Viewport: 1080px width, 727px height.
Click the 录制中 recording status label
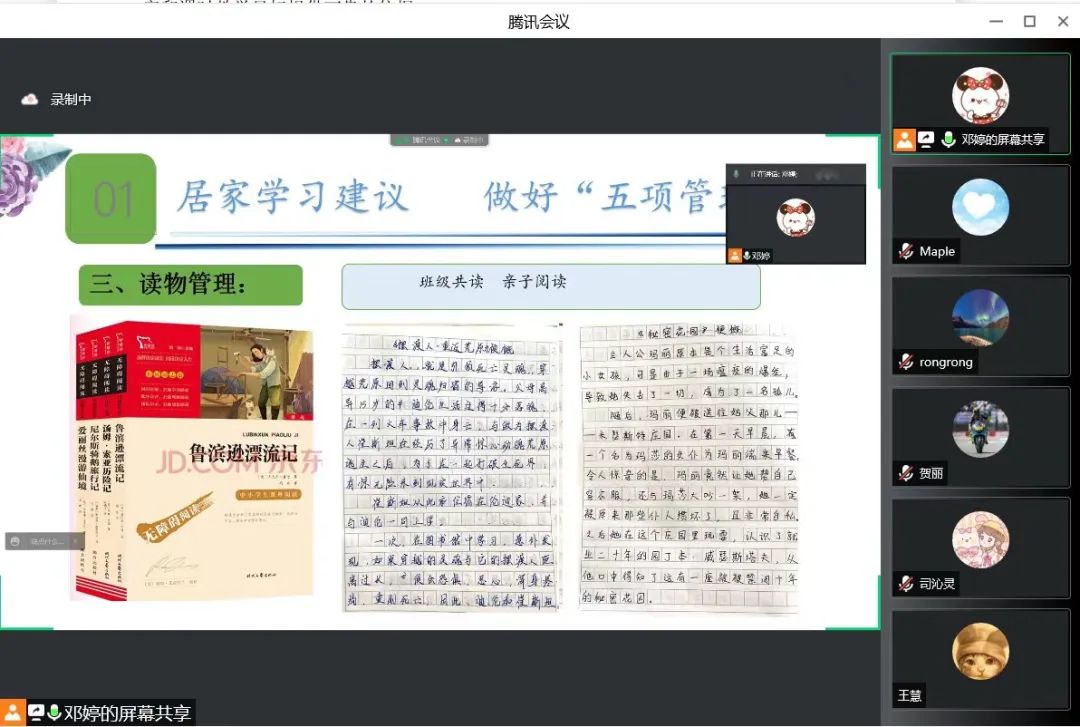[x=71, y=99]
